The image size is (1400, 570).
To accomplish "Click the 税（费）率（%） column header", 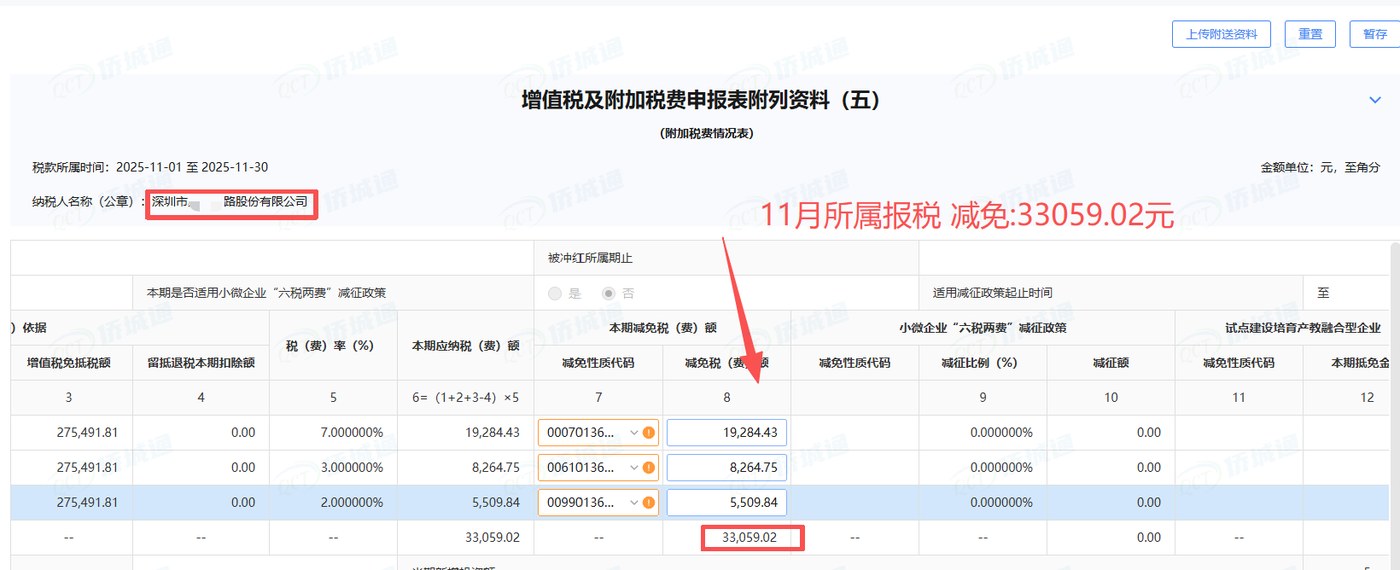I will pyautogui.click(x=333, y=345).
